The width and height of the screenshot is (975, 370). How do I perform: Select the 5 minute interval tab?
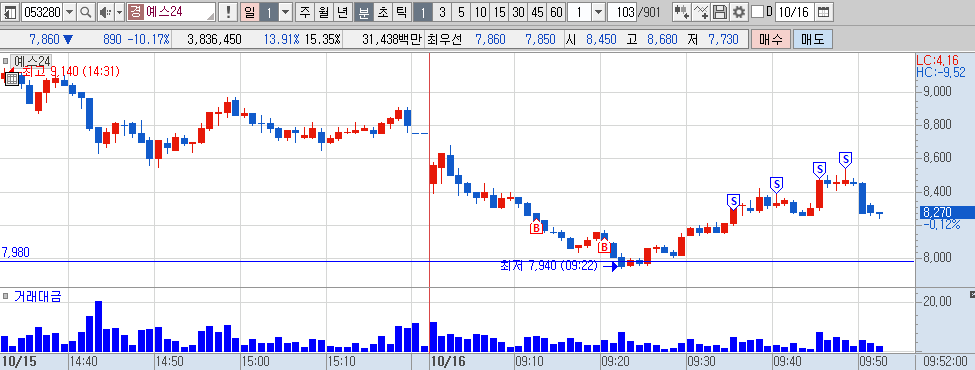(x=461, y=11)
